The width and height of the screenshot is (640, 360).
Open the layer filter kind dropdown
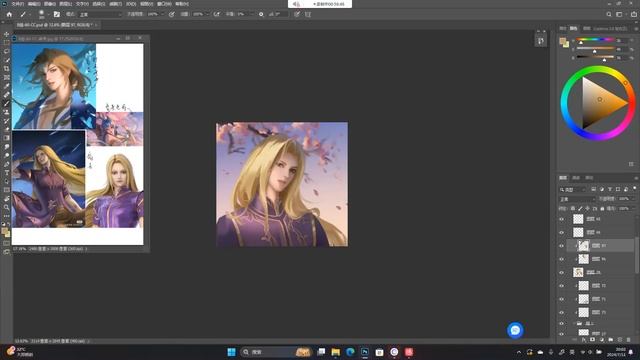pyautogui.click(x=572, y=189)
